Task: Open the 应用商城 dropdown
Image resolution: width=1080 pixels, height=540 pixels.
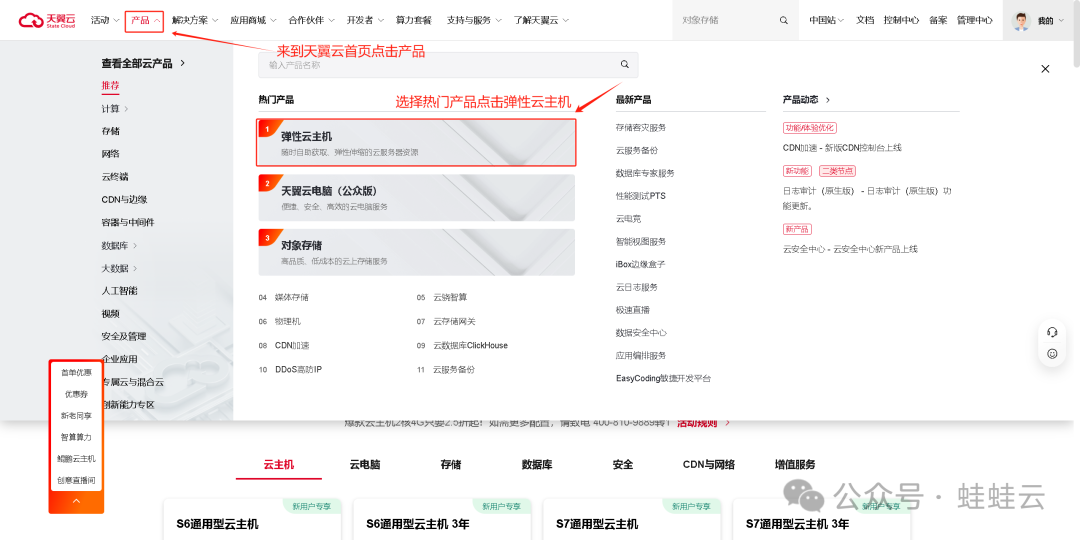Action: coord(253,21)
